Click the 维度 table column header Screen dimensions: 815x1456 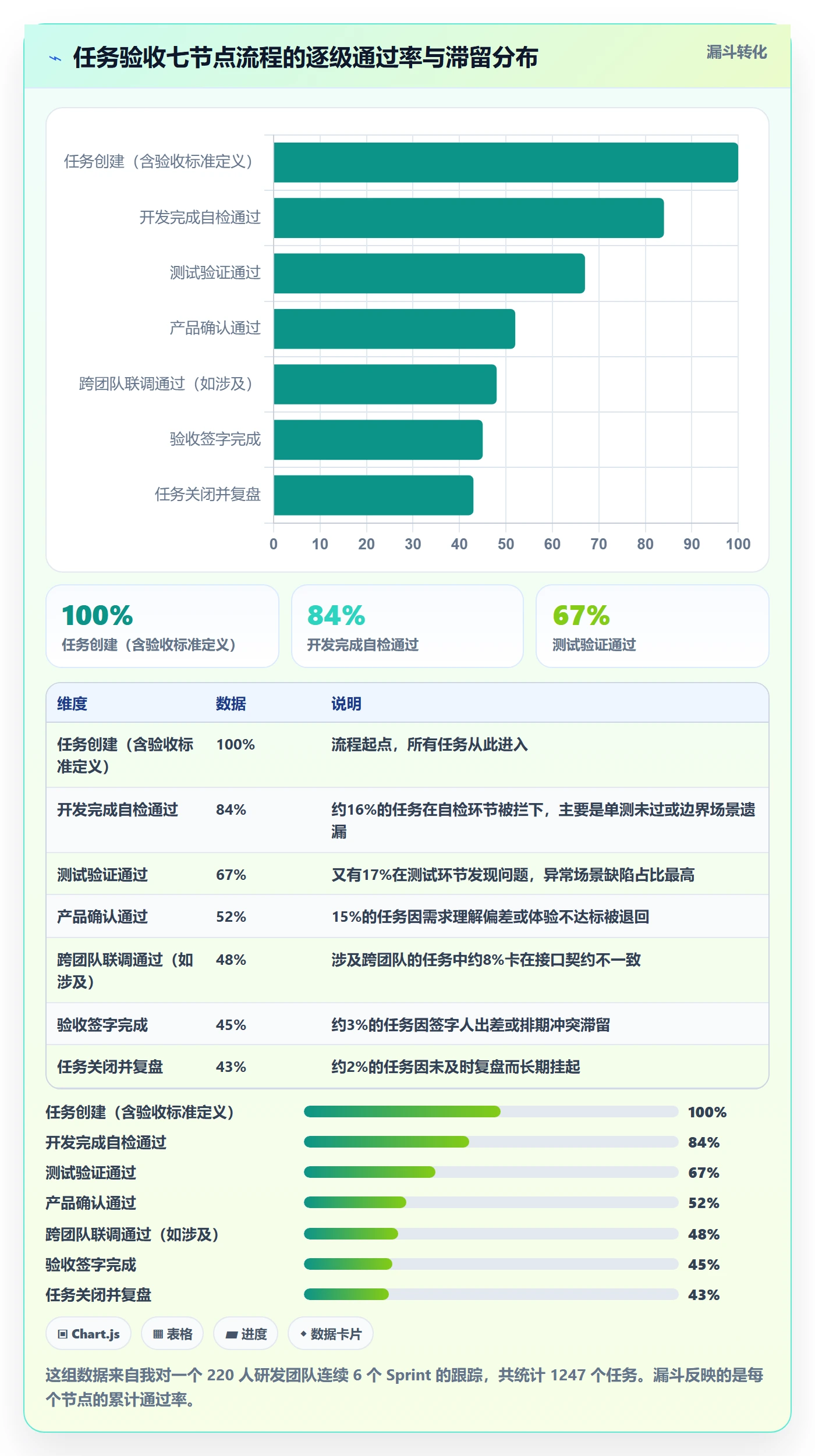72,704
